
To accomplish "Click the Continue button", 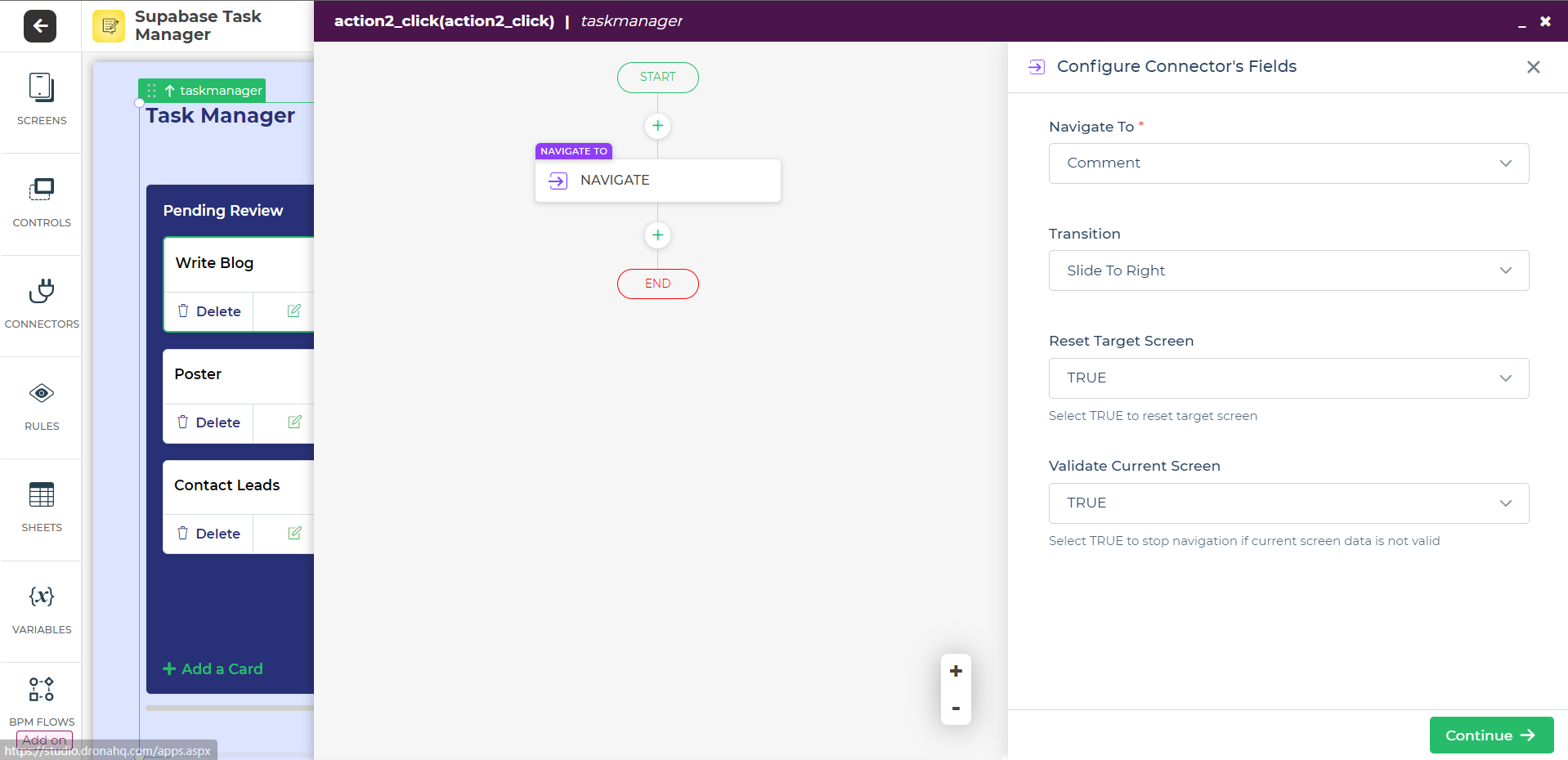I will [x=1491, y=735].
